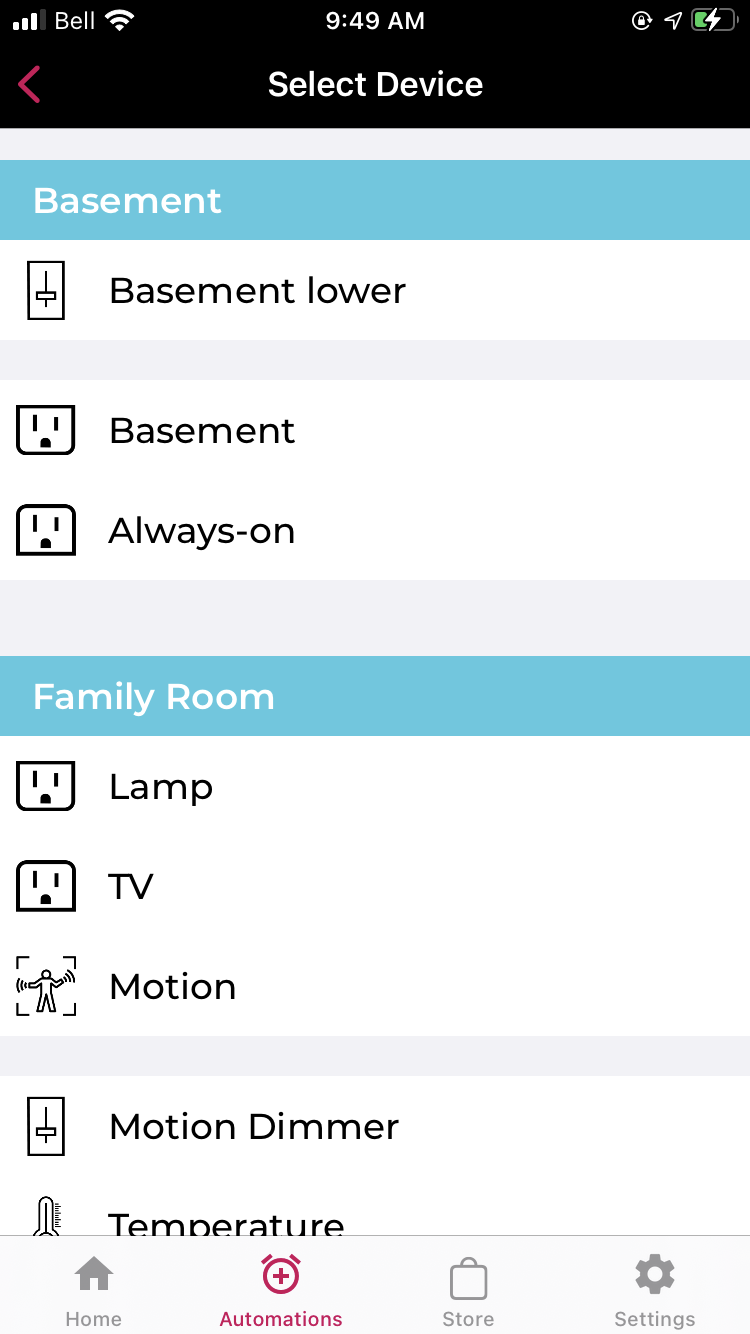Open the Settings tab
The height and width of the screenshot is (1334, 750).
click(654, 1287)
